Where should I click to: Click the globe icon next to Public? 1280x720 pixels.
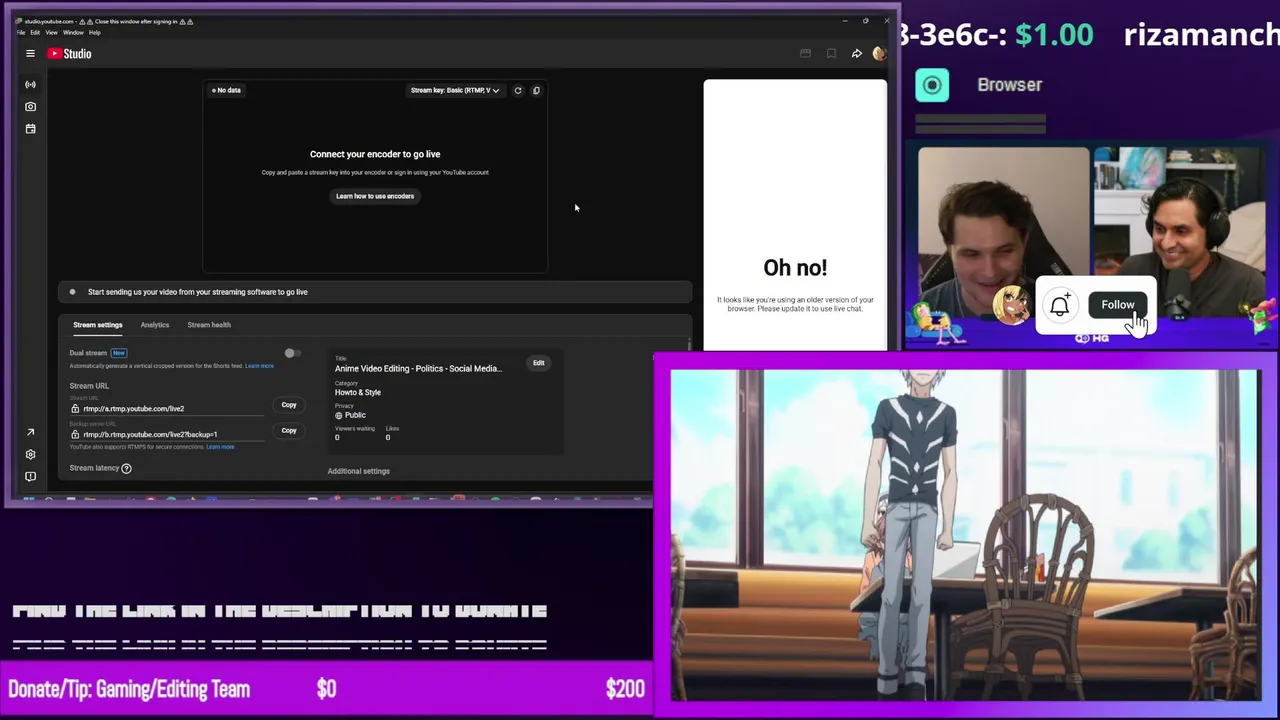pos(338,415)
